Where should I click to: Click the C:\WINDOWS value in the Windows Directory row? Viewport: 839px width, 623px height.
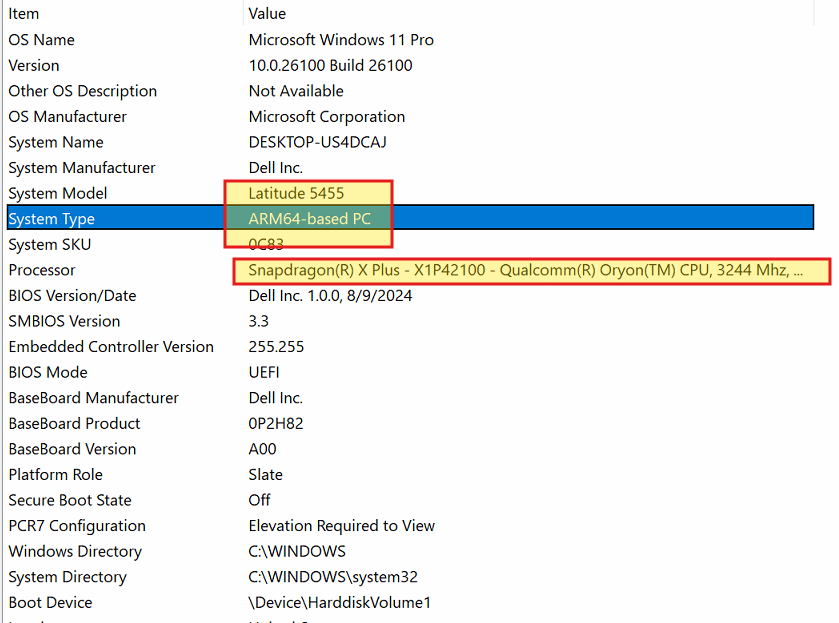tap(297, 552)
